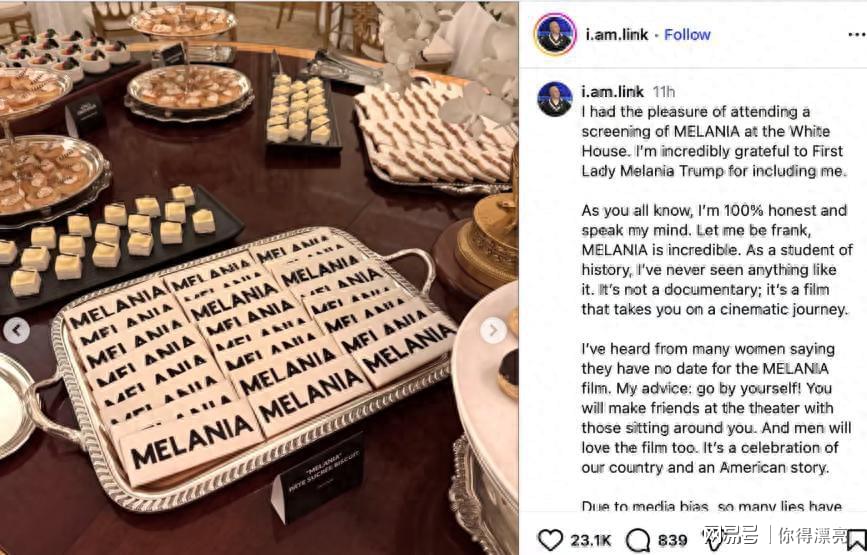
Task: Save the post with the bookmark icon
Action: click(x=856, y=540)
